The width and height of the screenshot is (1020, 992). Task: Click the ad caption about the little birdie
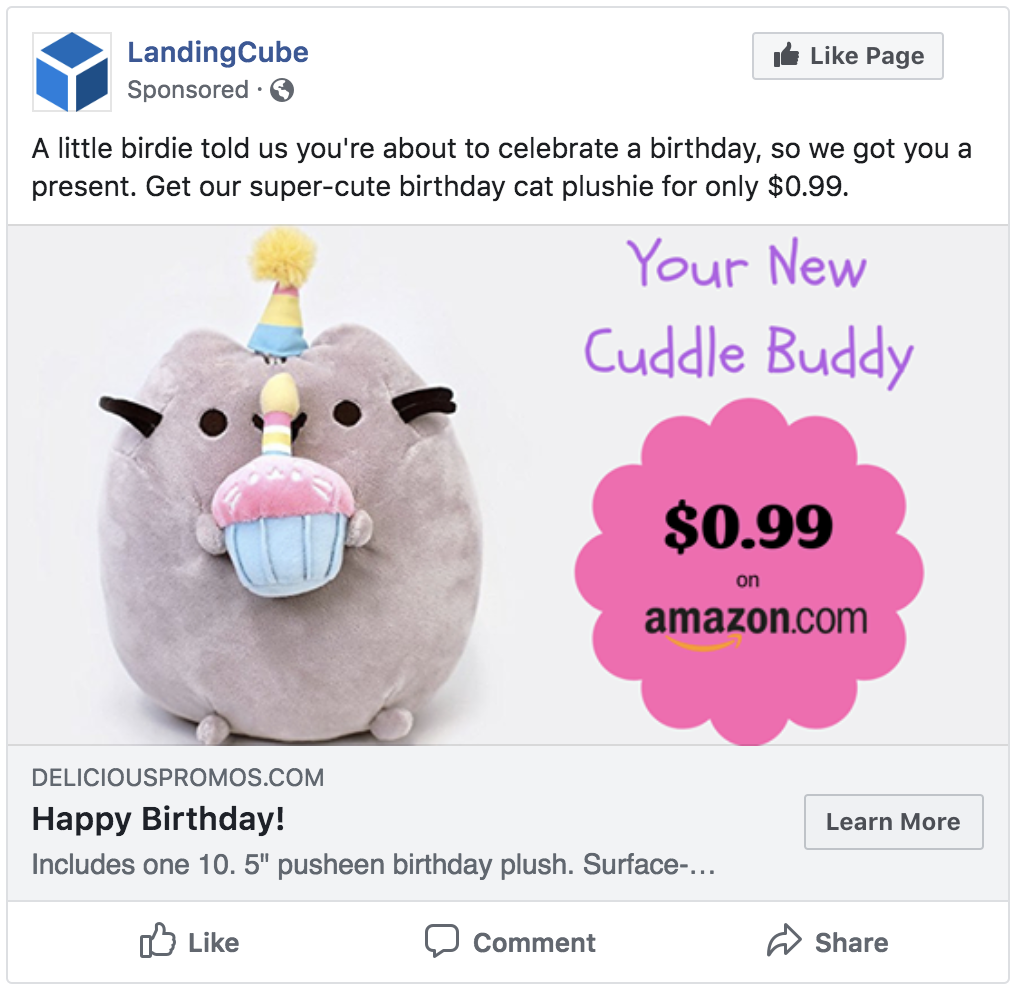(x=502, y=168)
